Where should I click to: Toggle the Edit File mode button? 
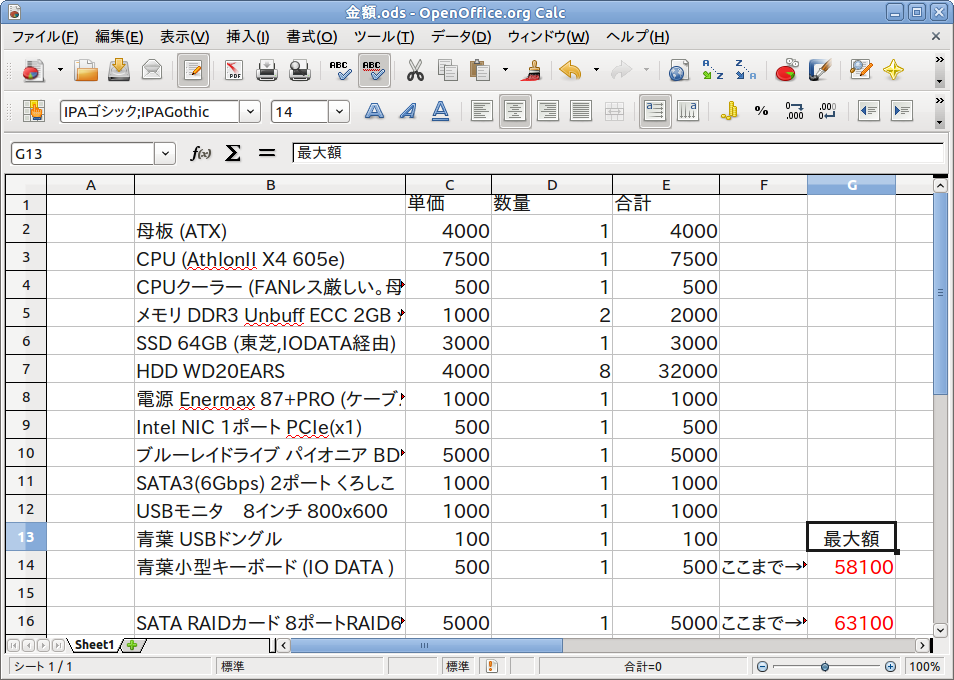[x=193, y=71]
